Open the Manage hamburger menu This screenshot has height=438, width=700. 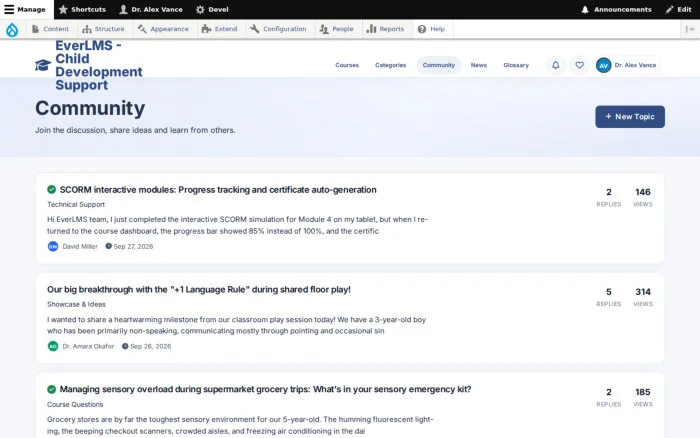pyautogui.click(x=25, y=9)
